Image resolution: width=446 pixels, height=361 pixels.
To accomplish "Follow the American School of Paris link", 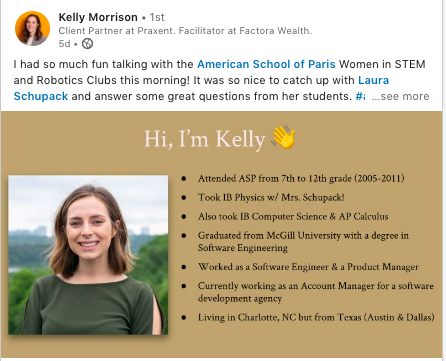I will pos(266,64).
